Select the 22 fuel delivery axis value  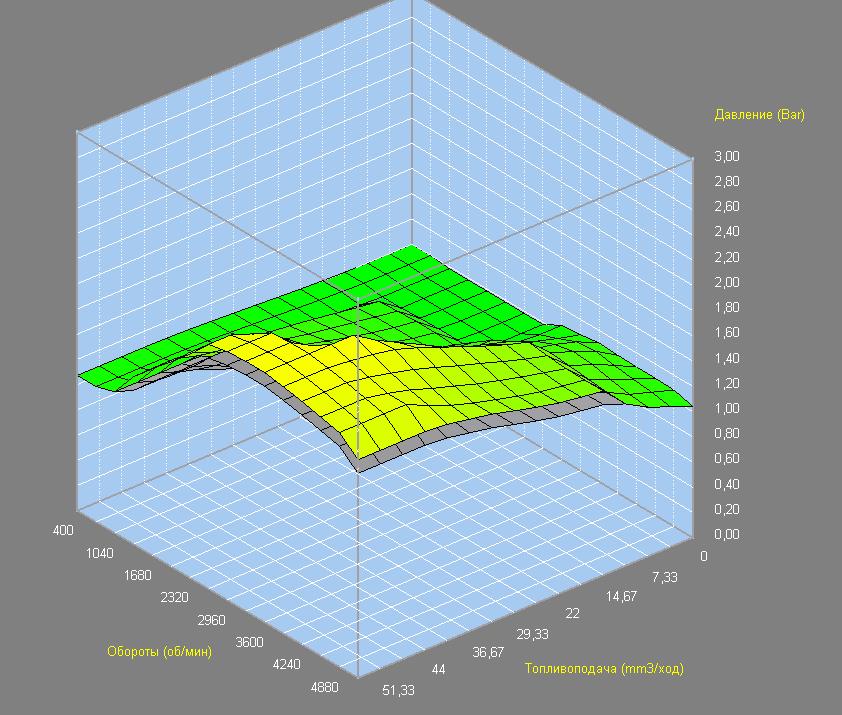click(572, 613)
